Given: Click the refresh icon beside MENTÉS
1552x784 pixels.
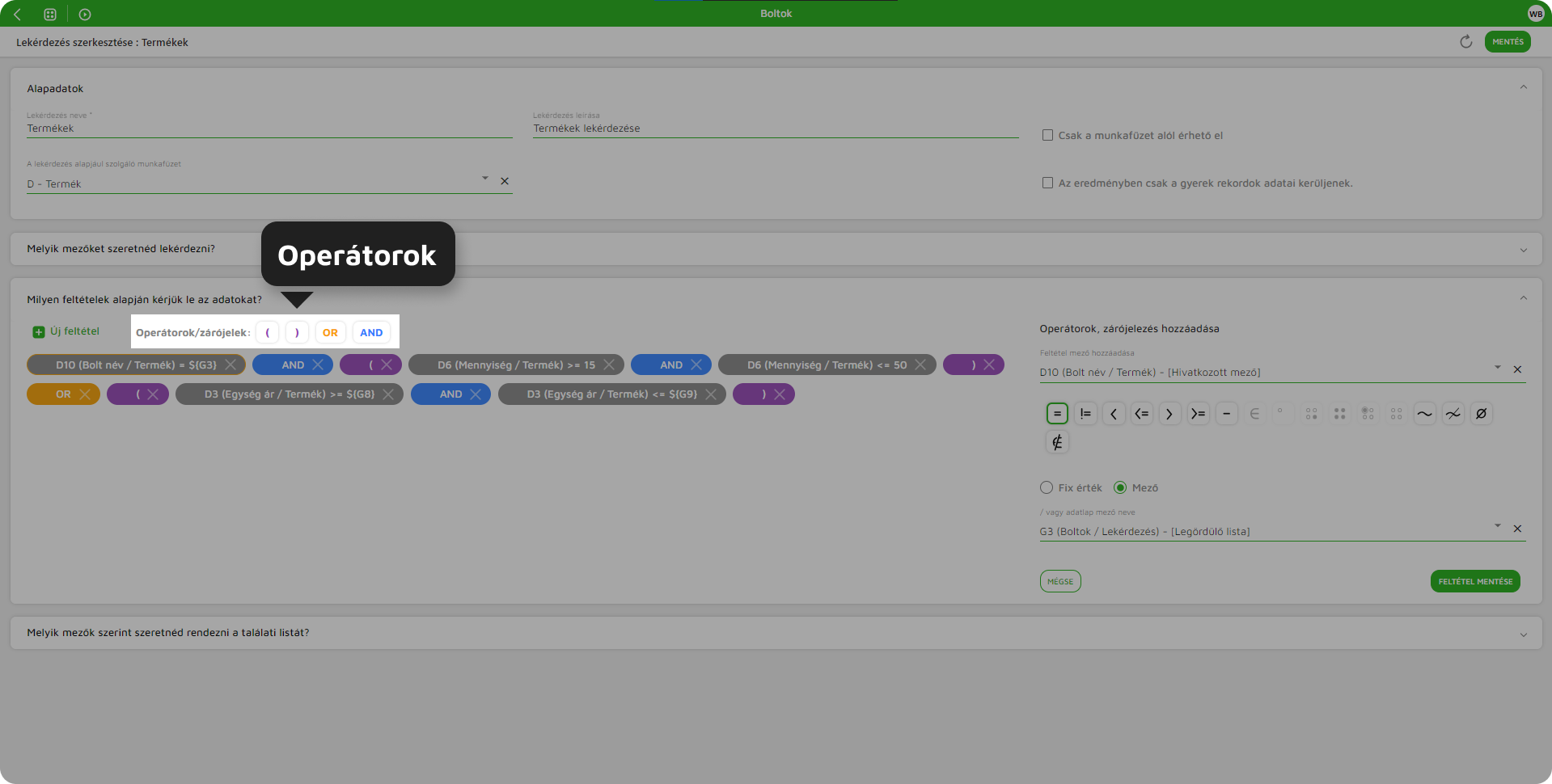Looking at the screenshot, I should [x=1465, y=42].
